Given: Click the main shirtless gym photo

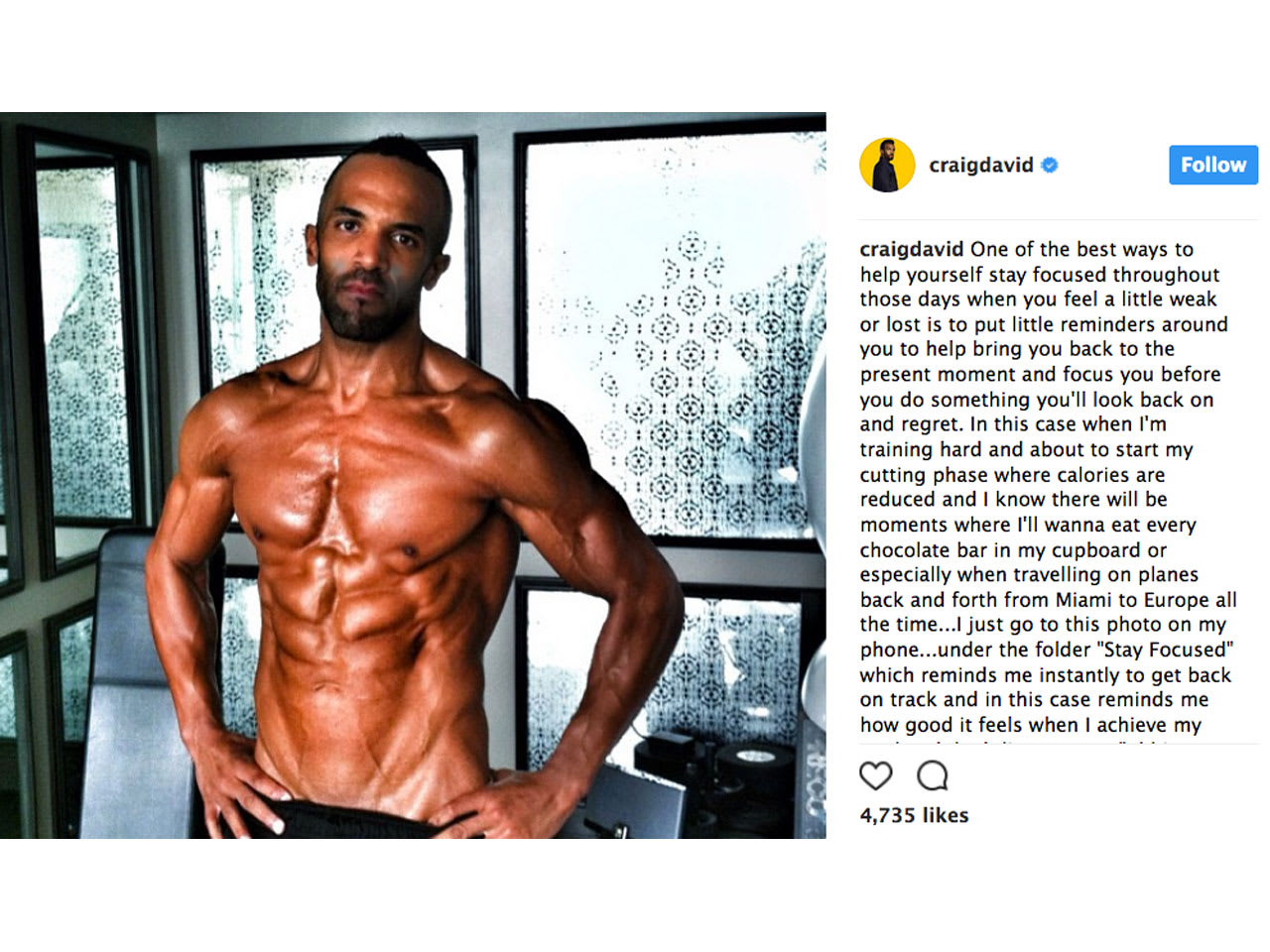Looking at the screenshot, I should click(x=413, y=475).
